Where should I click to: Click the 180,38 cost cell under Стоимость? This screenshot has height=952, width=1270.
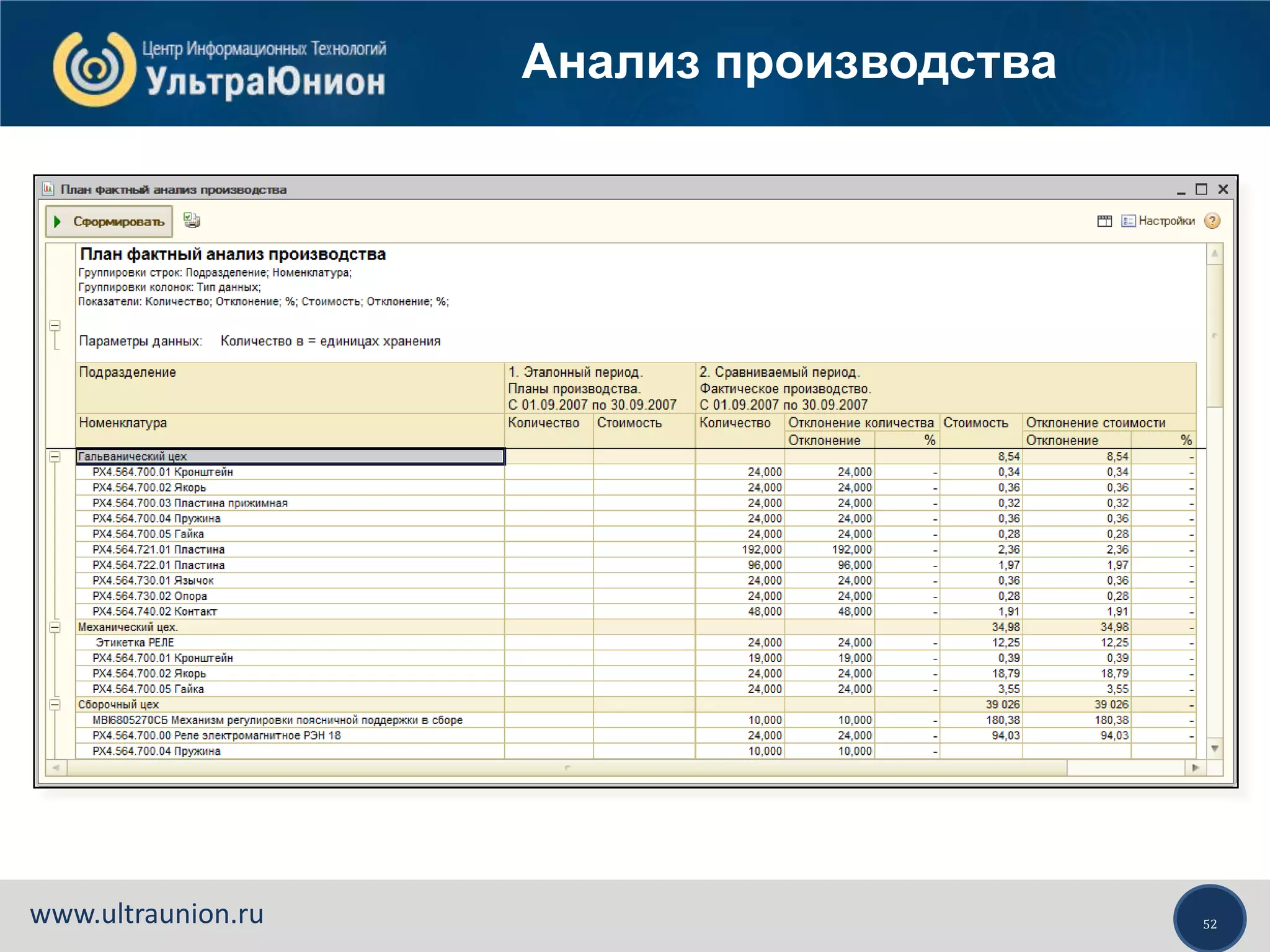[x=981, y=720]
